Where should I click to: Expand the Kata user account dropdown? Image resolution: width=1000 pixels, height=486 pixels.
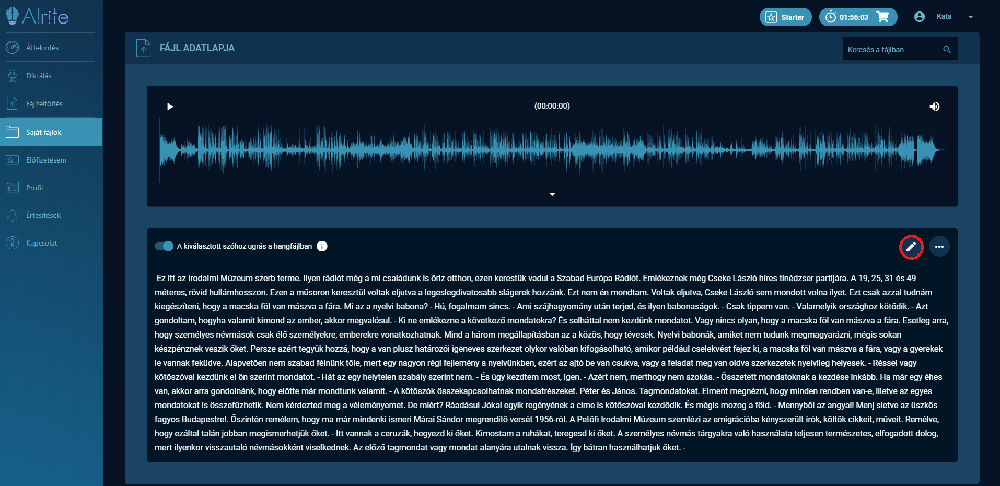pos(971,17)
